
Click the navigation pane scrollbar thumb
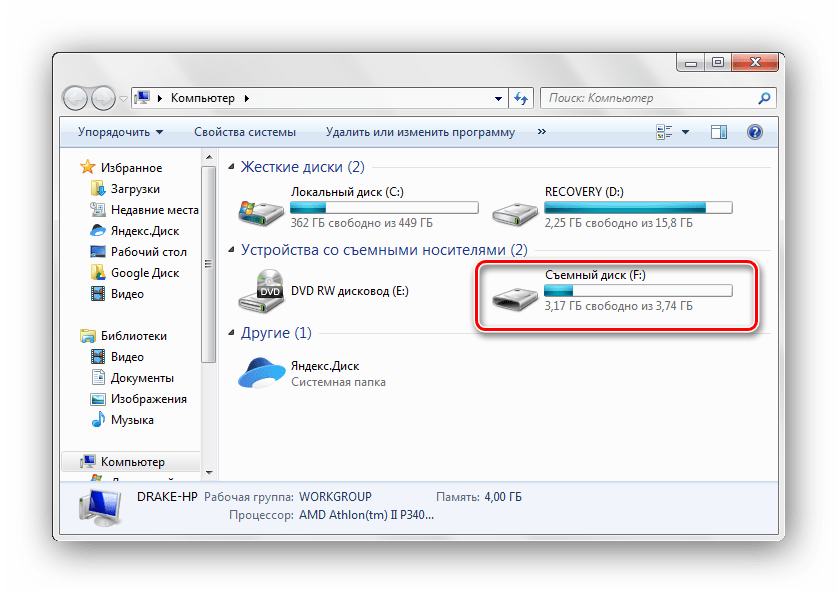[209, 264]
